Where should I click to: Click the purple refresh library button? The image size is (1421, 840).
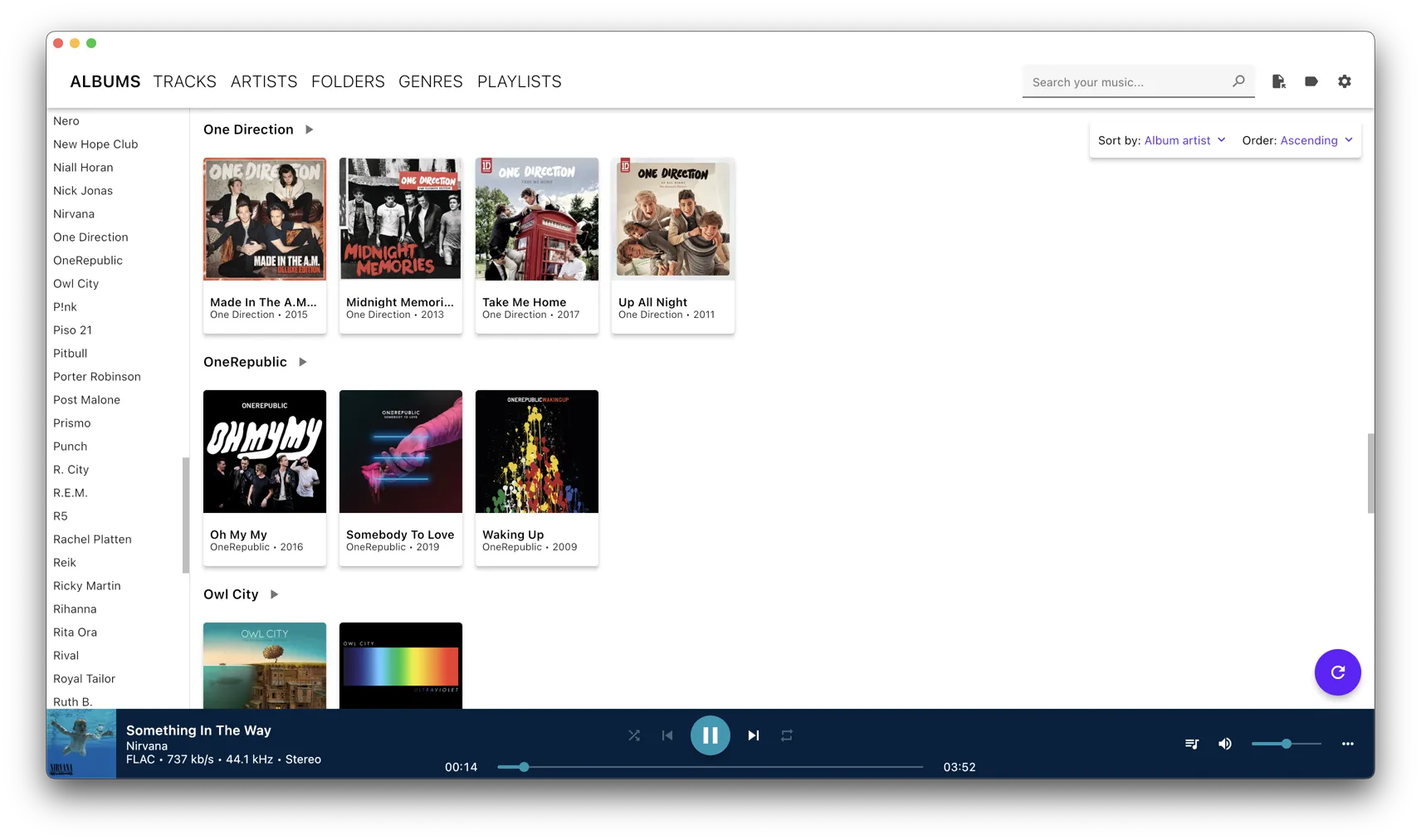[x=1337, y=672]
